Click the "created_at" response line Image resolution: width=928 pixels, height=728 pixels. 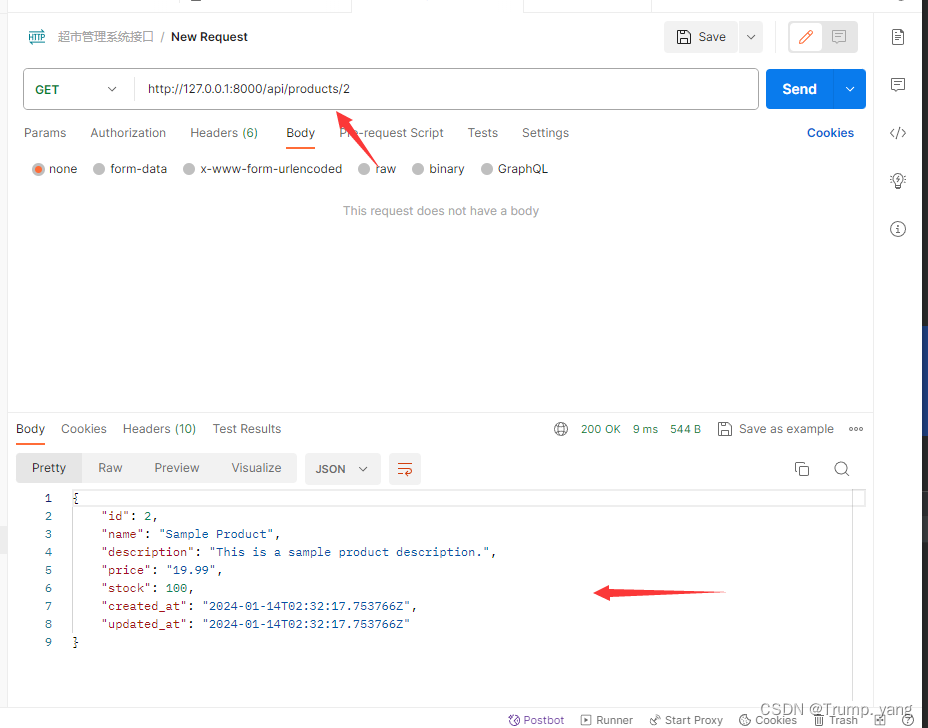pos(259,606)
